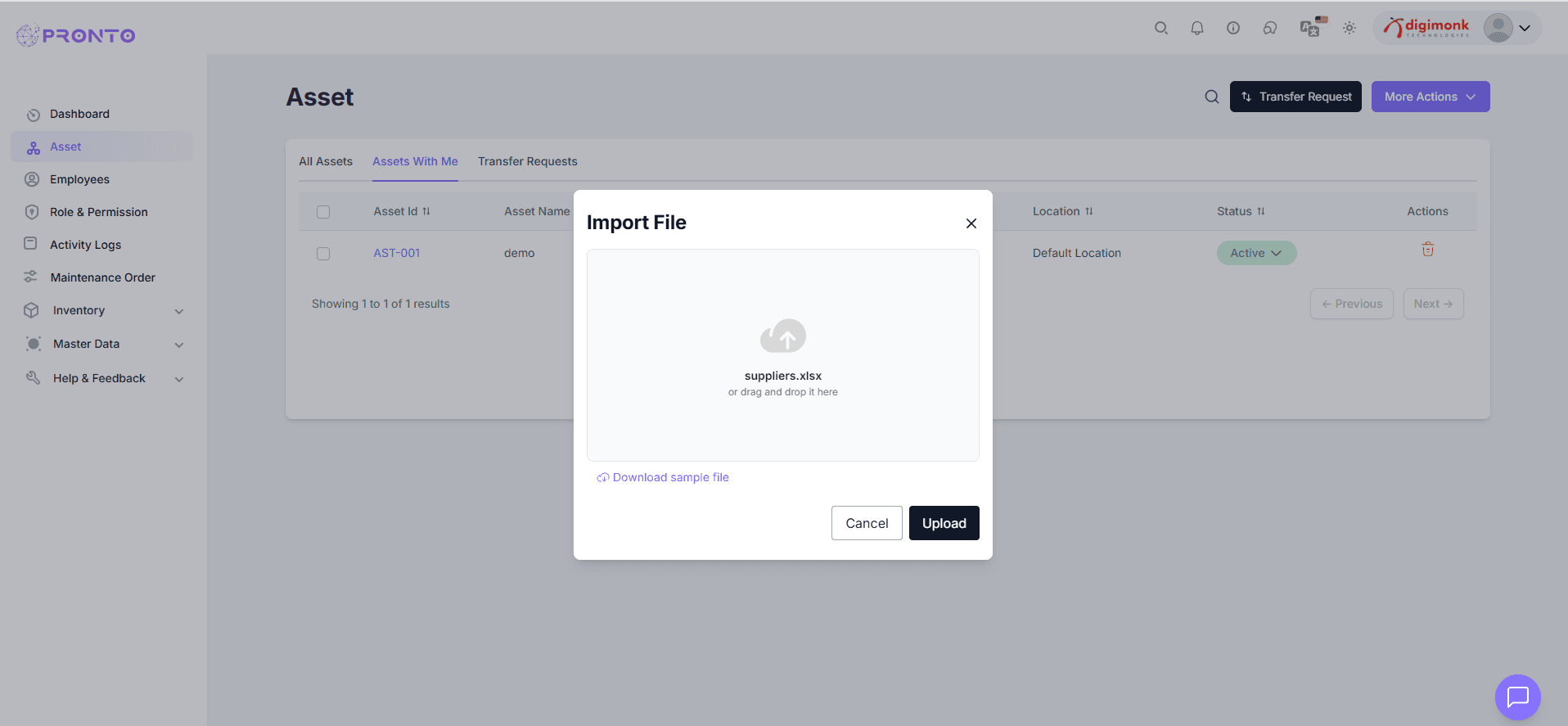Click the global search magnifier in header
The width and height of the screenshot is (1568, 726).
point(1160,28)
